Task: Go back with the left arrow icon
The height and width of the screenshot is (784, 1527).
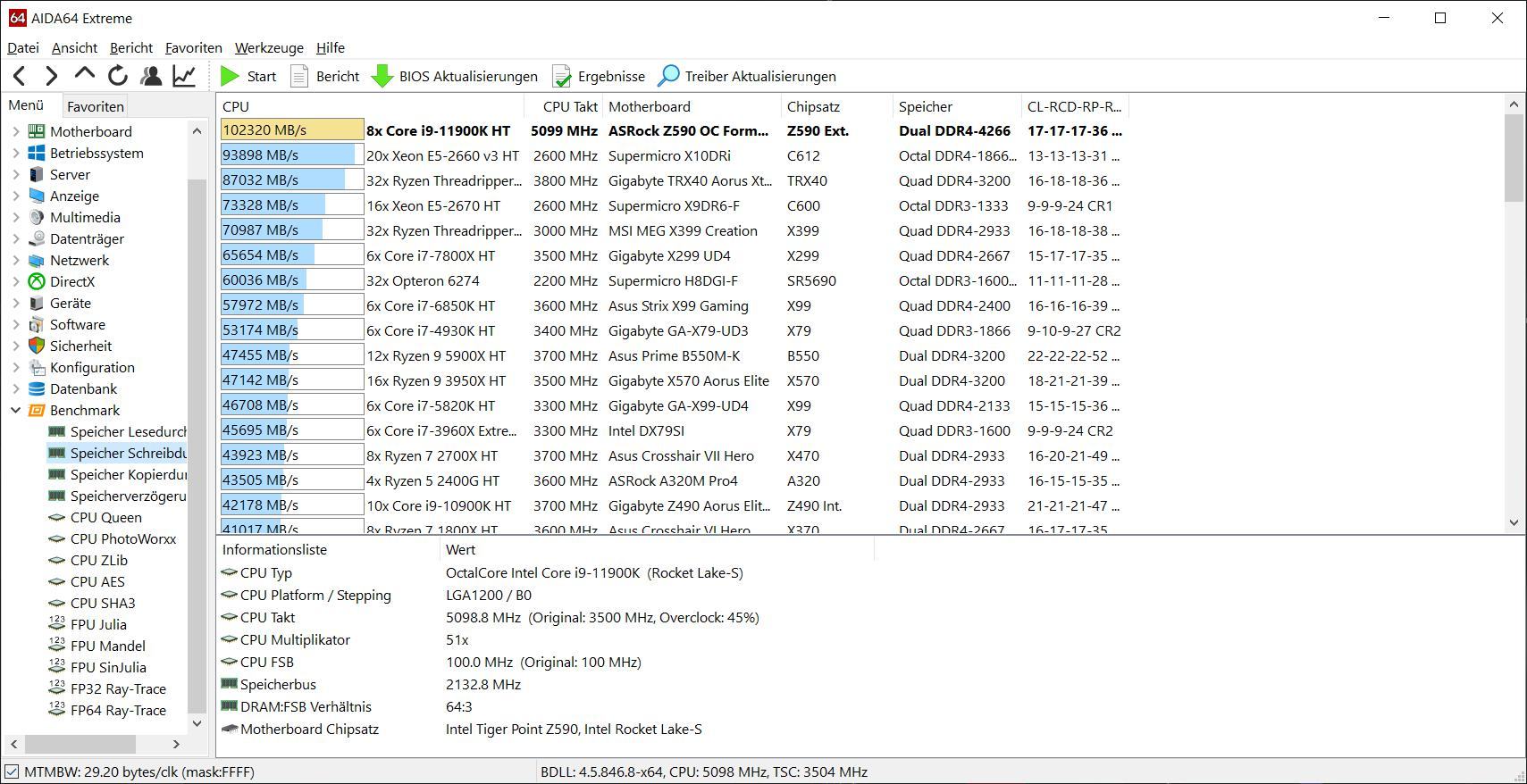Action: click(21, 76)
